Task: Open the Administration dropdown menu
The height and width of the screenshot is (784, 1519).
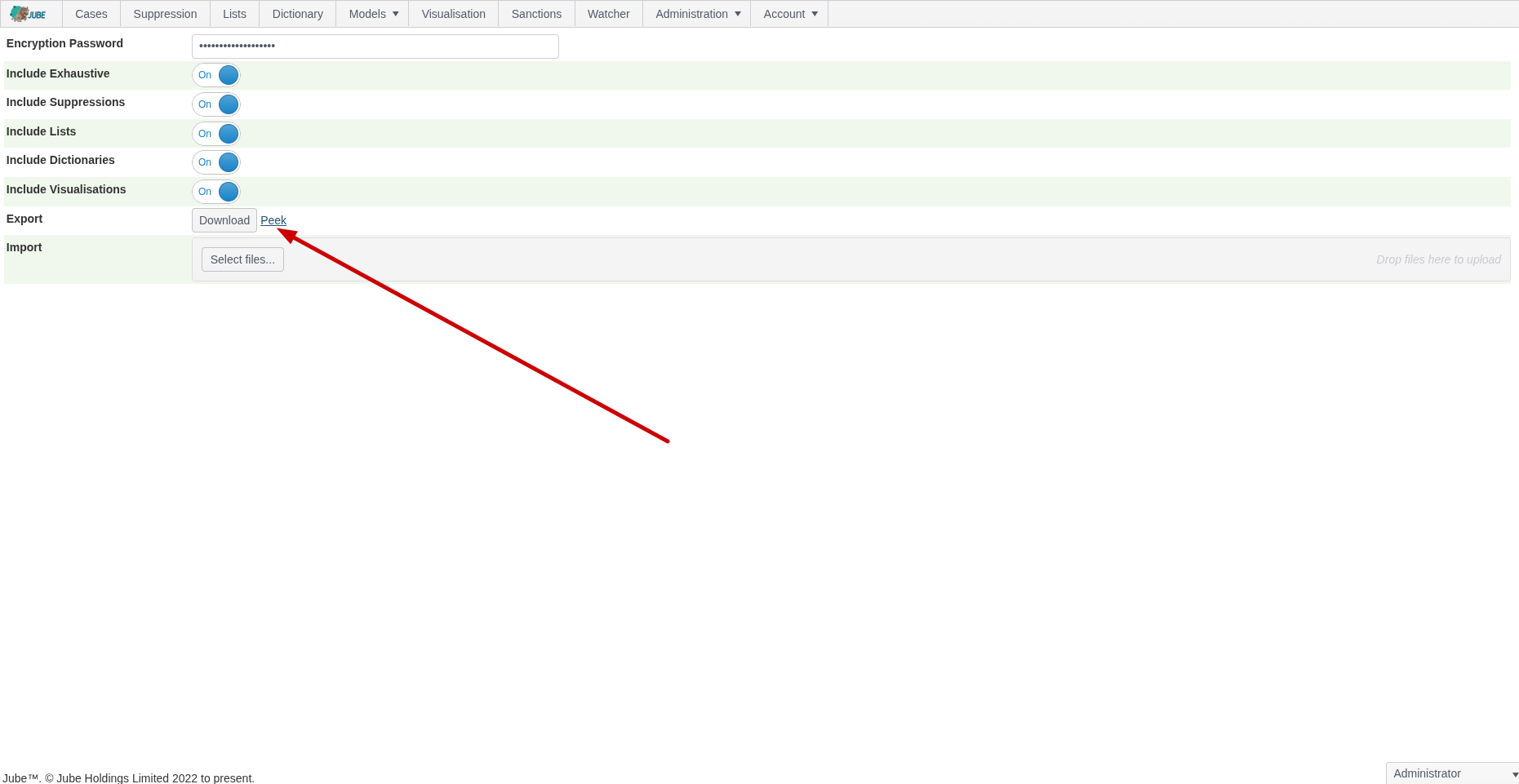Action: point(698,14)
